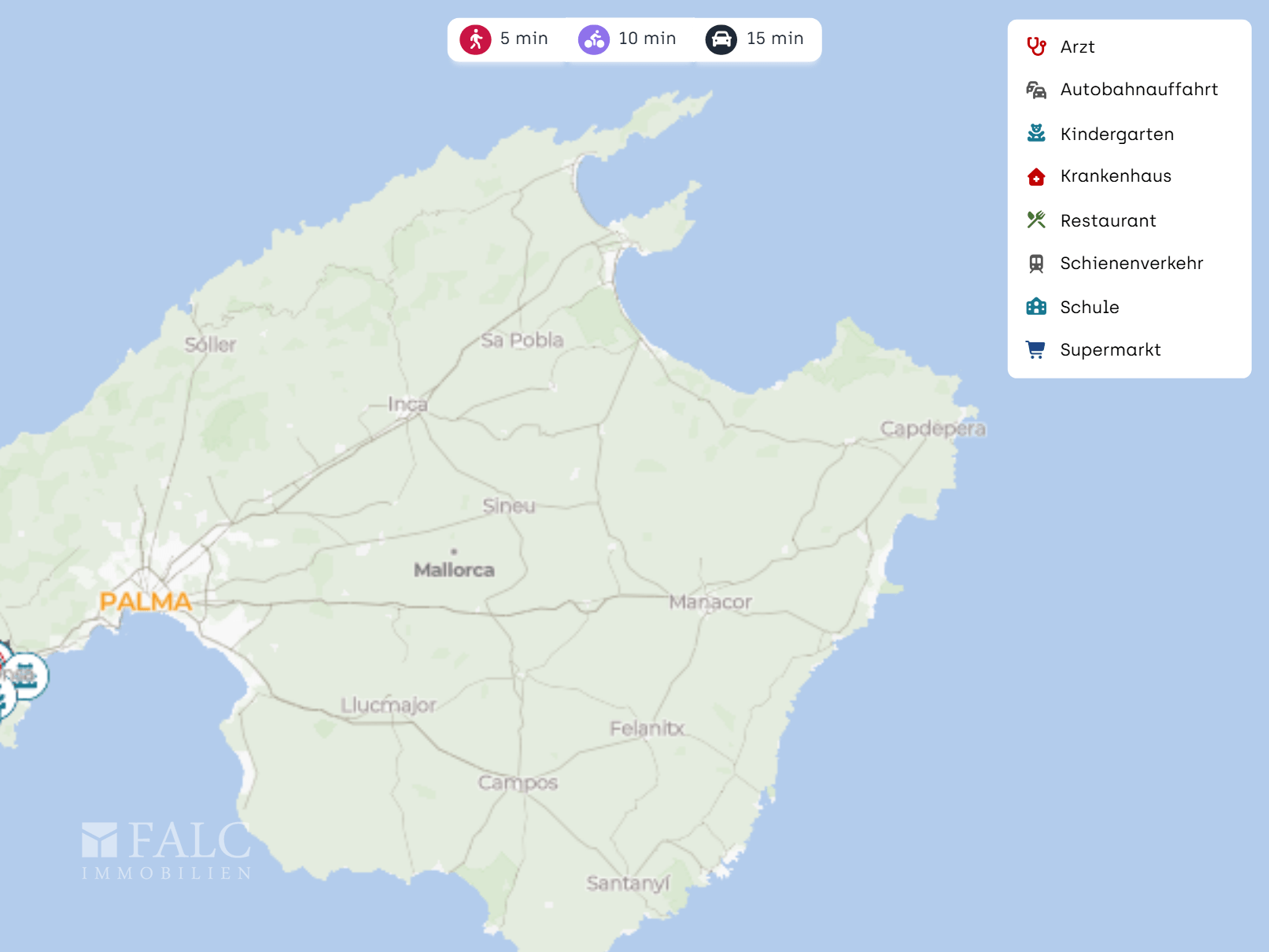Viewport: 1269px width, 952px height.
Task: Select the Santanyí town label
Action: click(628, 884)
